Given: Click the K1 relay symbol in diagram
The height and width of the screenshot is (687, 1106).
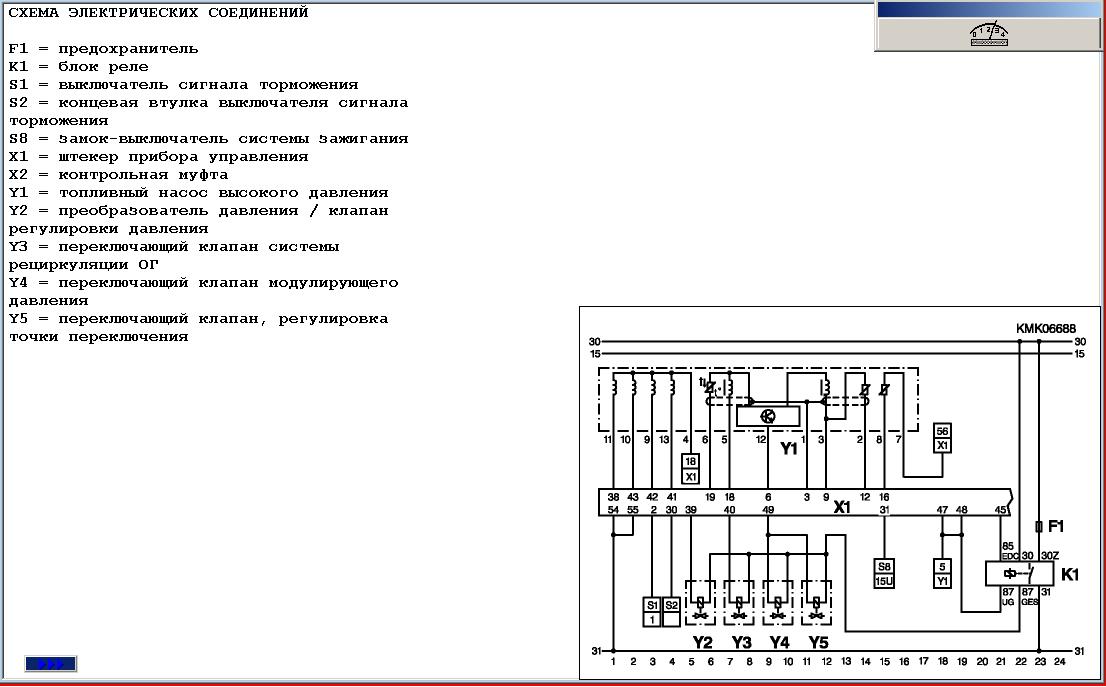Looking at the screenshot, I should pos(1020,573).
